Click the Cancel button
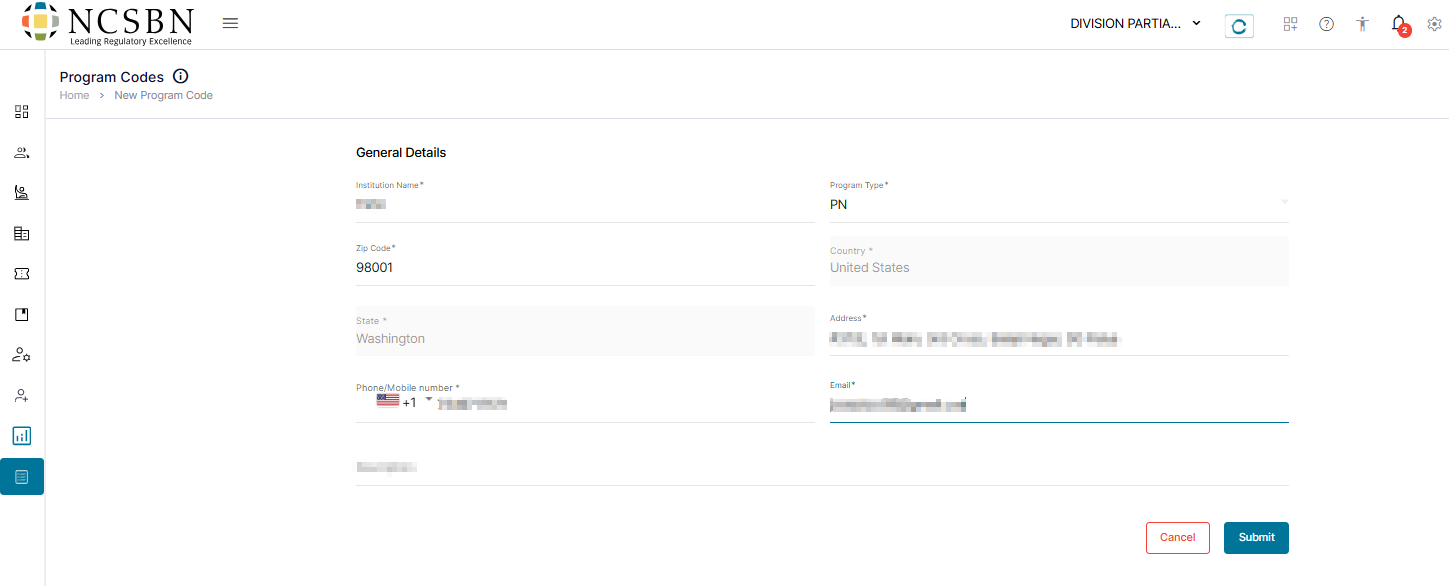 click(1177, 538)
